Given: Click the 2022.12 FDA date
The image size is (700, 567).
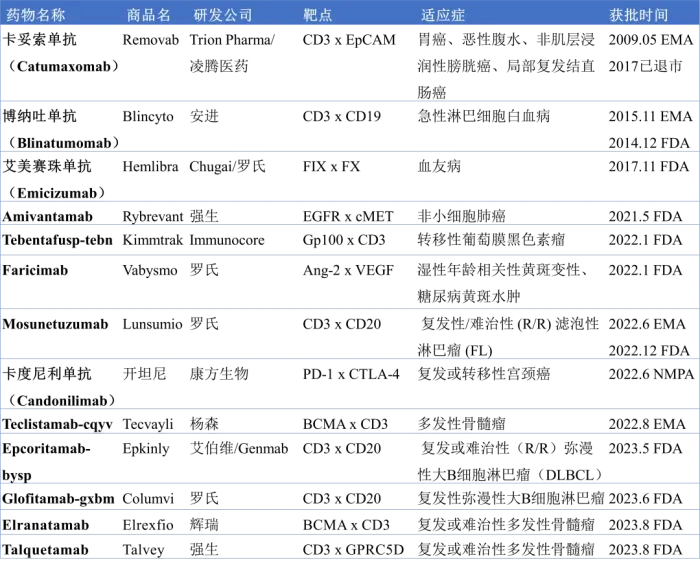Looking at the screenshot, I should click(649, 351).
